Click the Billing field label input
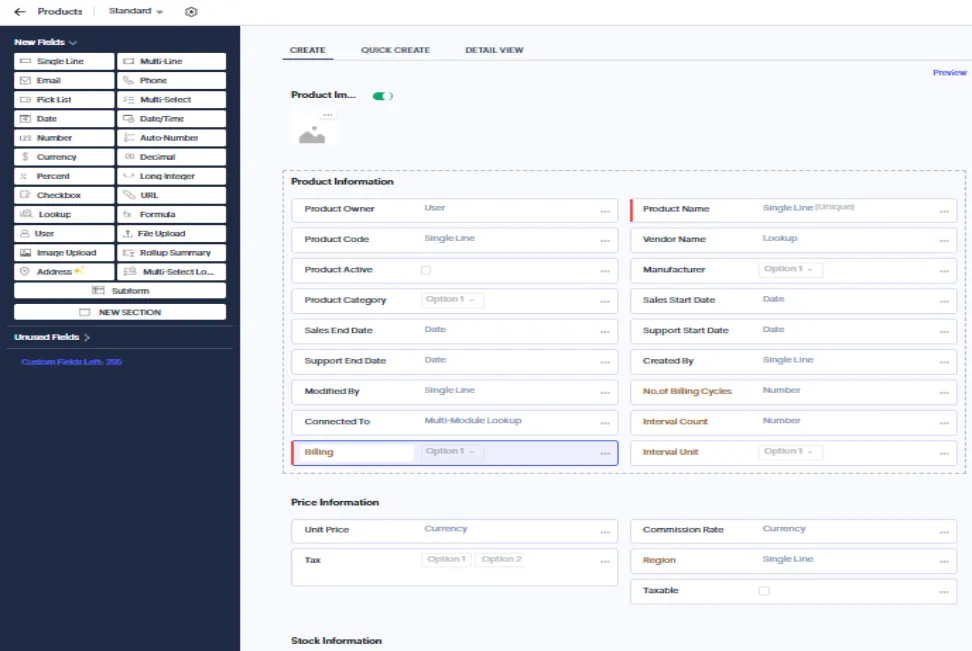 tap(356, 452)
